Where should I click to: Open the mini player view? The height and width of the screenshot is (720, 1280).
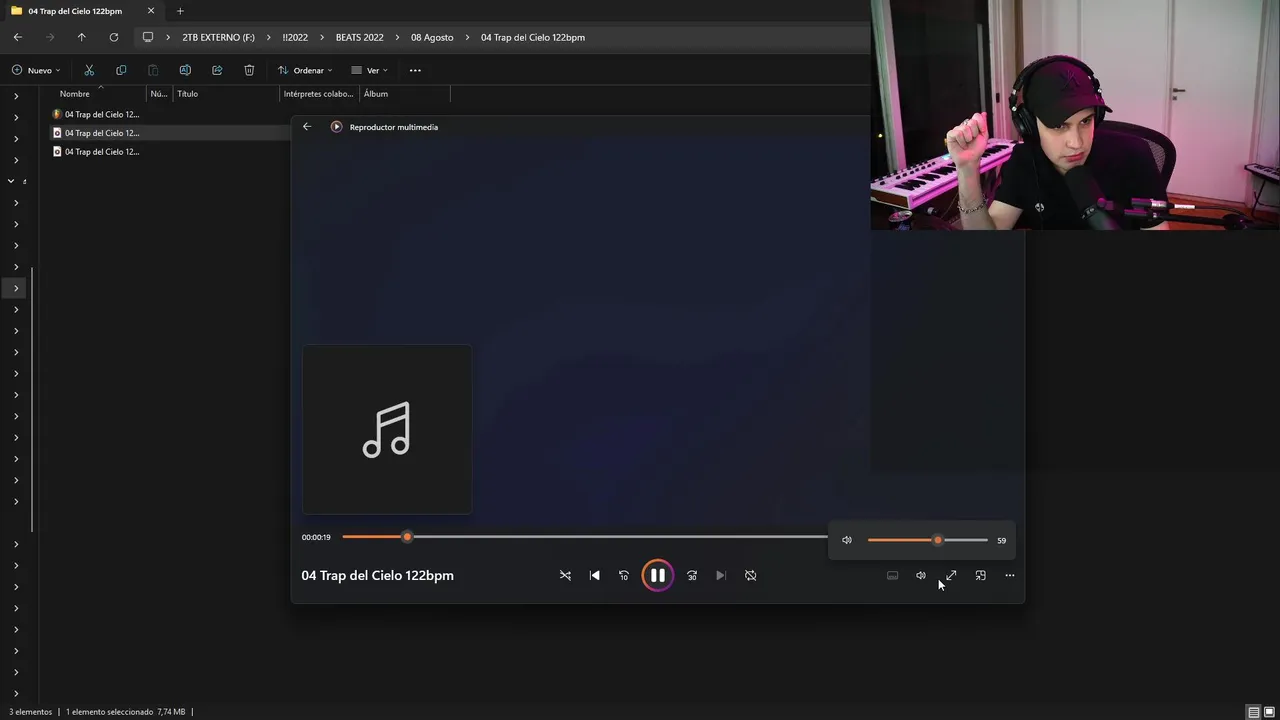(x=981, y=575)
